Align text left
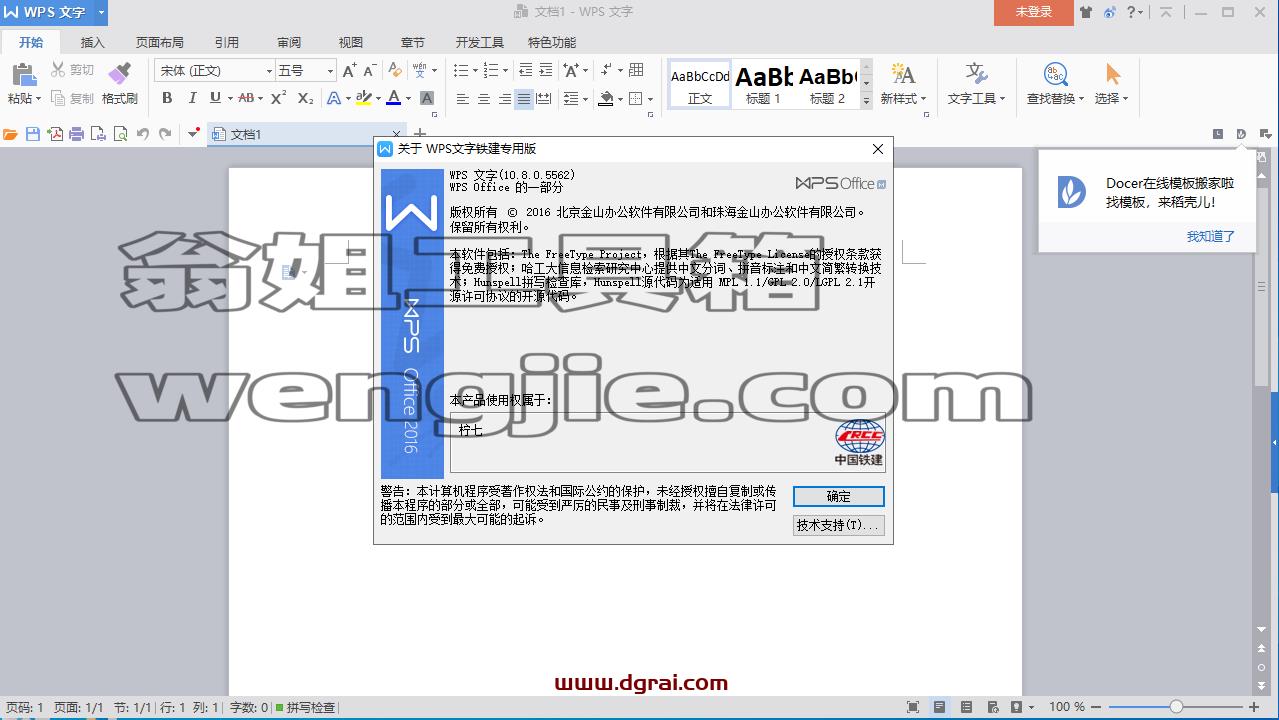Viewport: 1279px width, 720px height. [463, 99]
